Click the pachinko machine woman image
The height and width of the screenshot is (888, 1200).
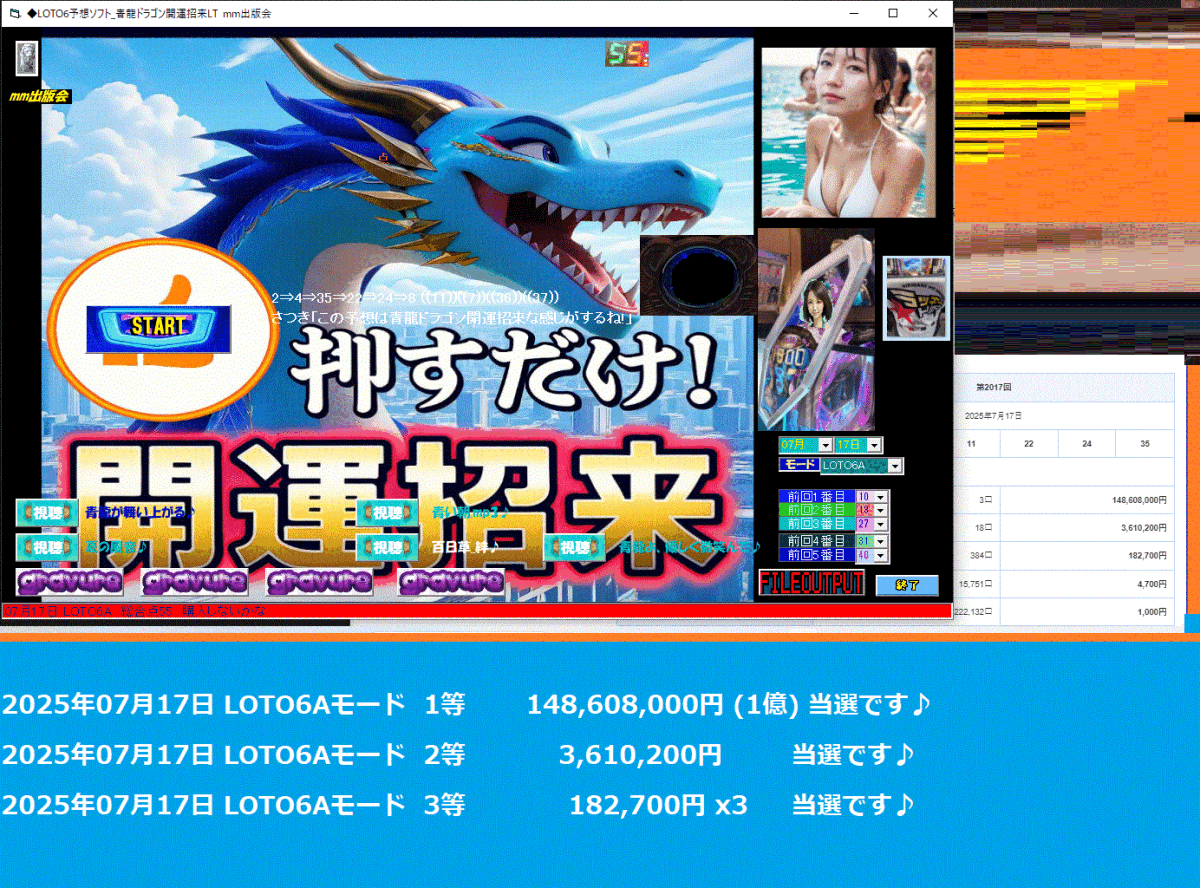click(816, 329)
